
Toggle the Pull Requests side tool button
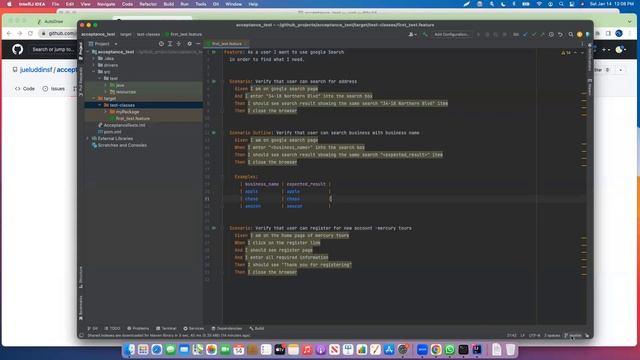click(x=81, y=82)
